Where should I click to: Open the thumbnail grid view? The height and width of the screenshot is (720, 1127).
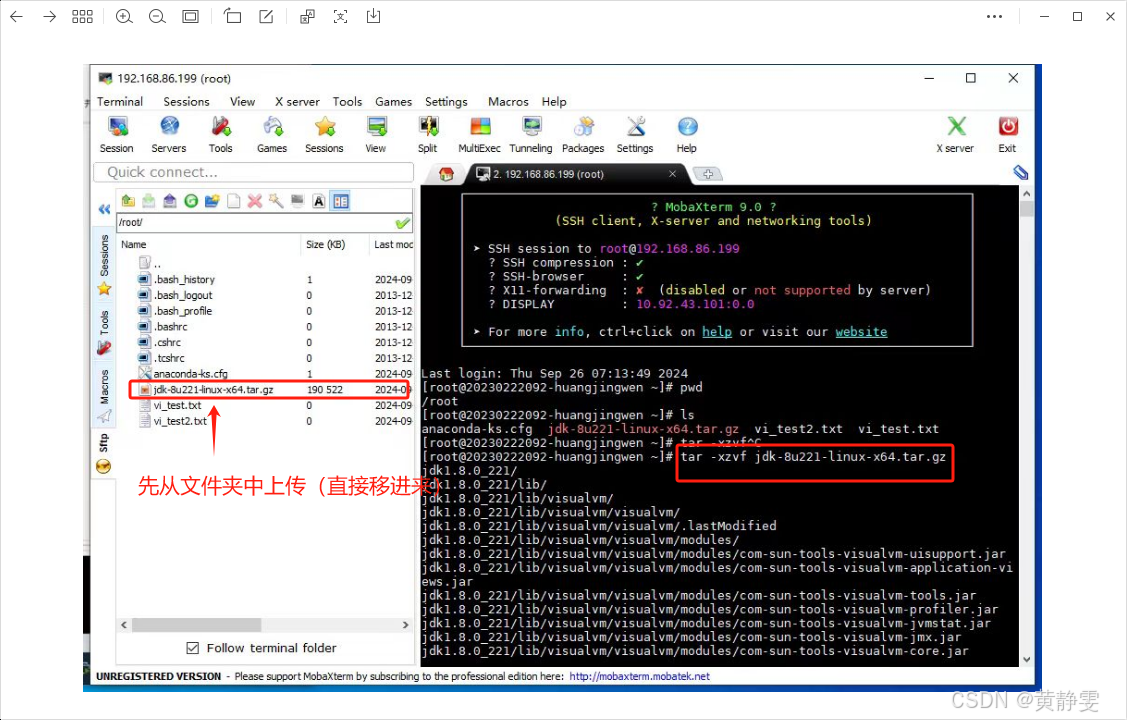pos(83,17)
